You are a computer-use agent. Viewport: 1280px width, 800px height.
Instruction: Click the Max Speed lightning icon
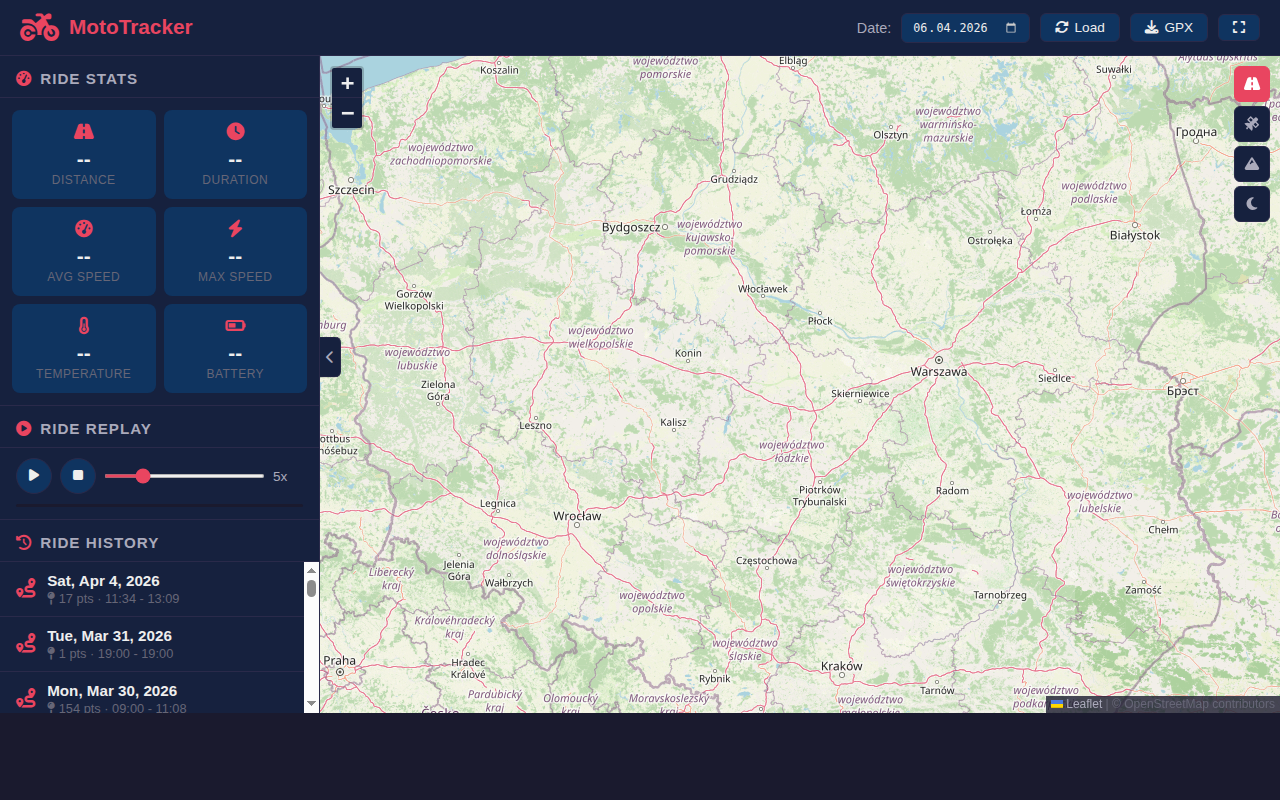235,228
